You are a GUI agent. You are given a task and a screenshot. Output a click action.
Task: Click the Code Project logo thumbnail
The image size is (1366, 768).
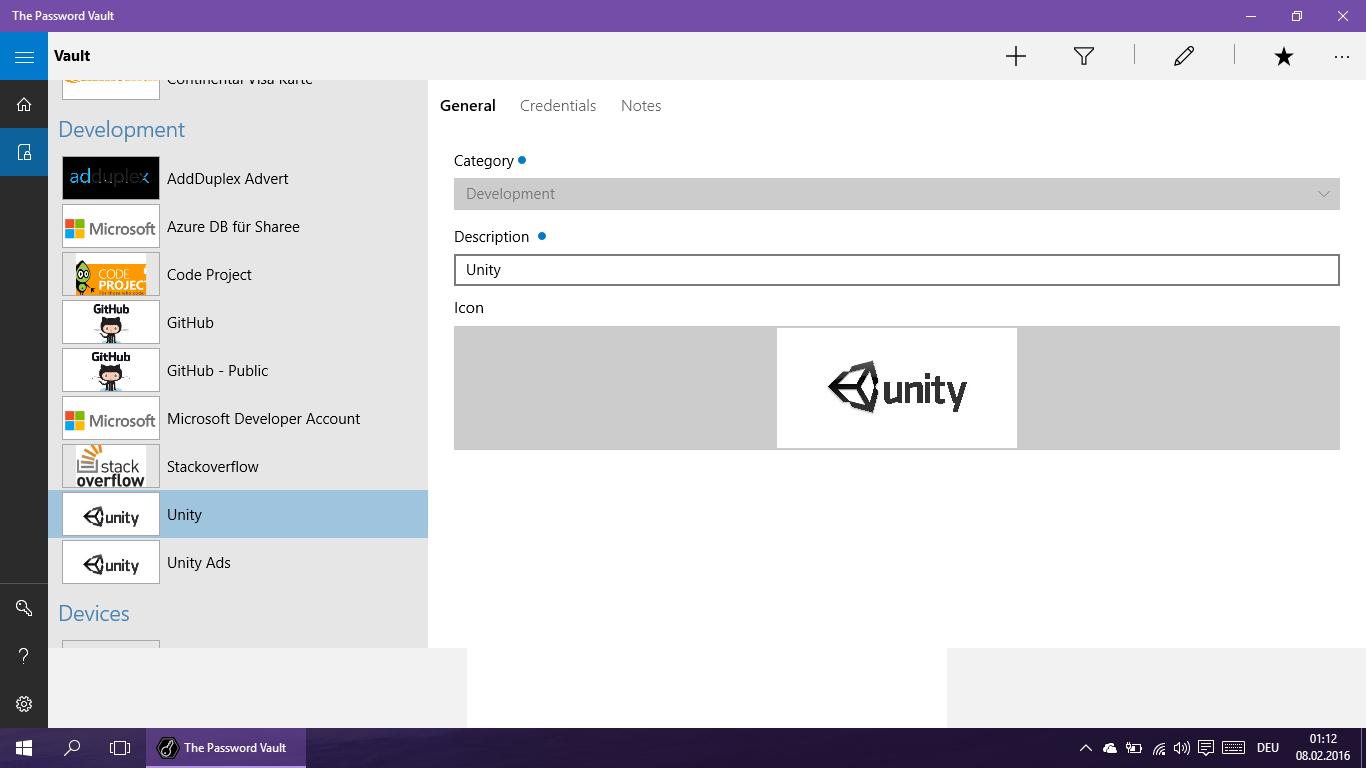click(x=111, y=274)
